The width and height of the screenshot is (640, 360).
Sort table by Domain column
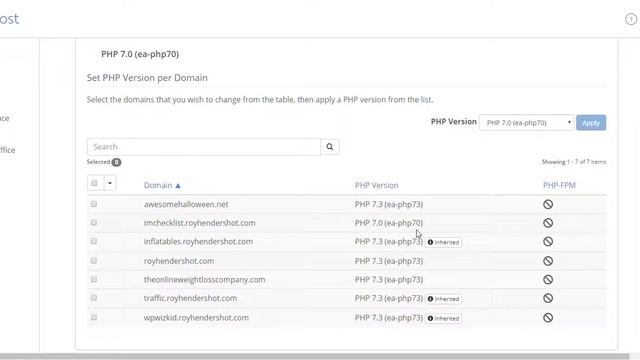tap(158, 185)
